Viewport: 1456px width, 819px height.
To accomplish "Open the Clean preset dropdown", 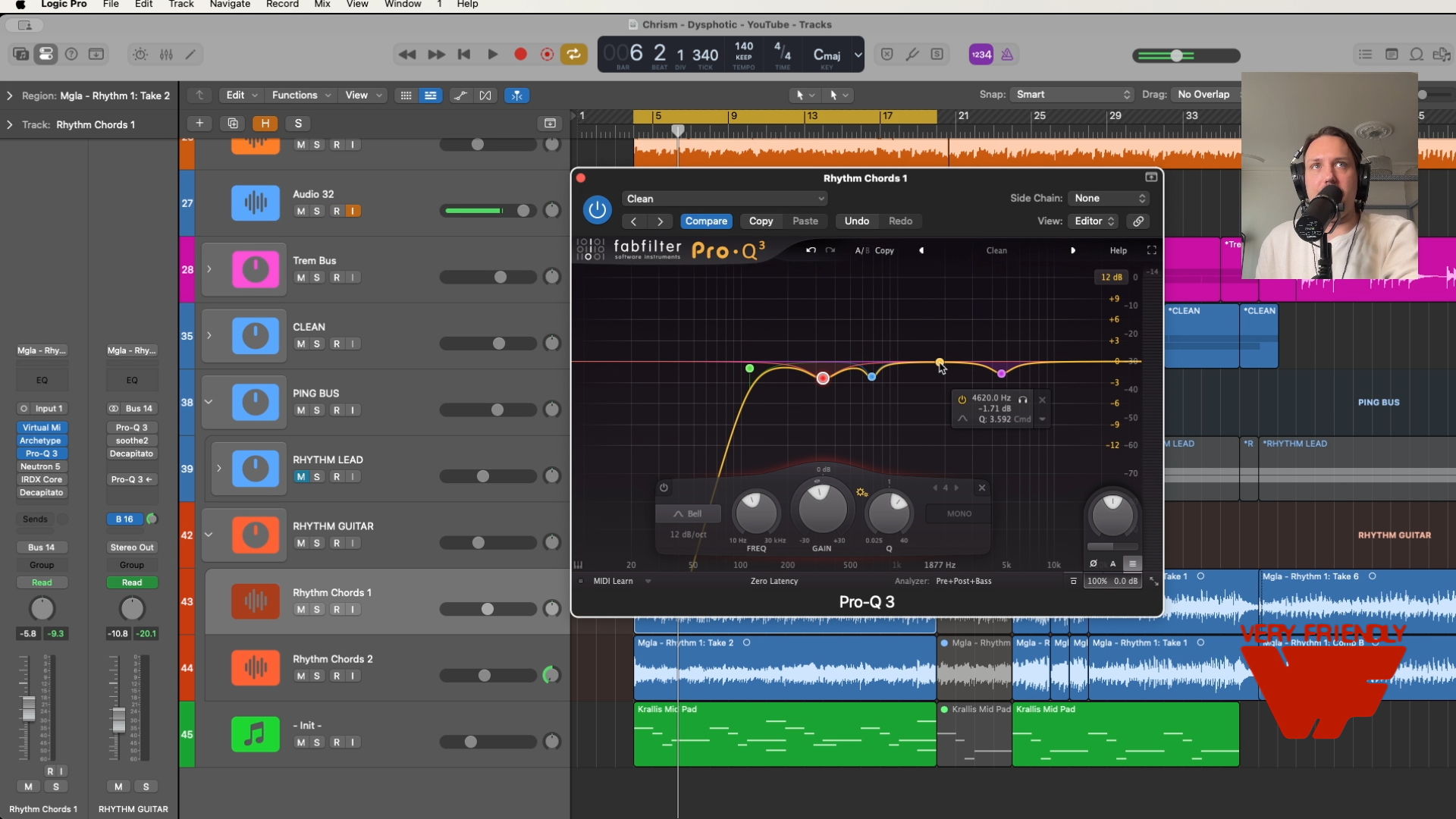I will pyautogui.click(x=724, y=199).
